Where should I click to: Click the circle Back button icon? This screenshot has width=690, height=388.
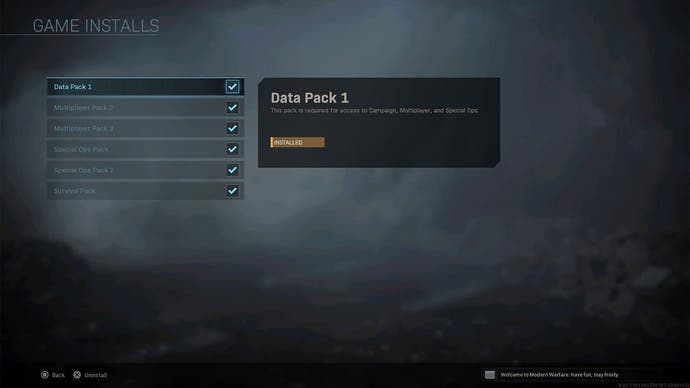[44, 375]
